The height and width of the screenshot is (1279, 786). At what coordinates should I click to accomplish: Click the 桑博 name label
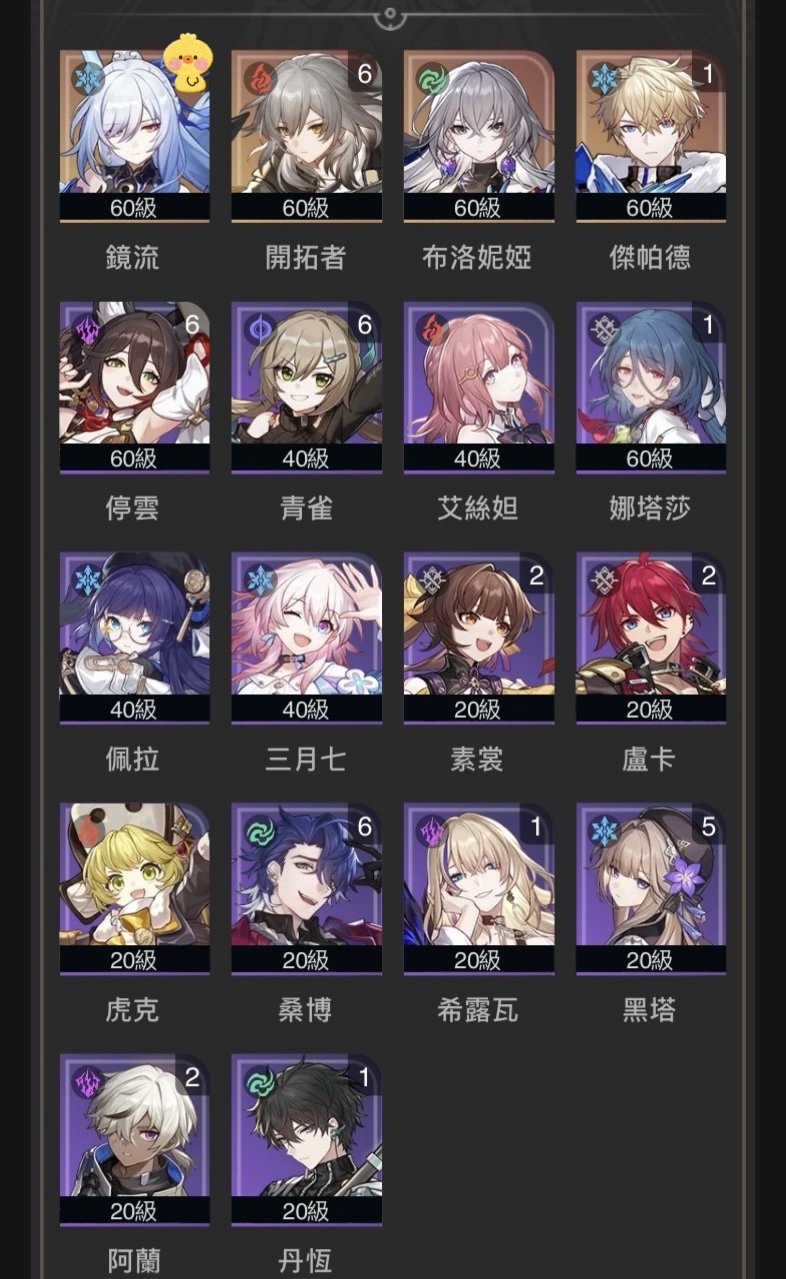pyautogui.click(x=306, y=1010)
